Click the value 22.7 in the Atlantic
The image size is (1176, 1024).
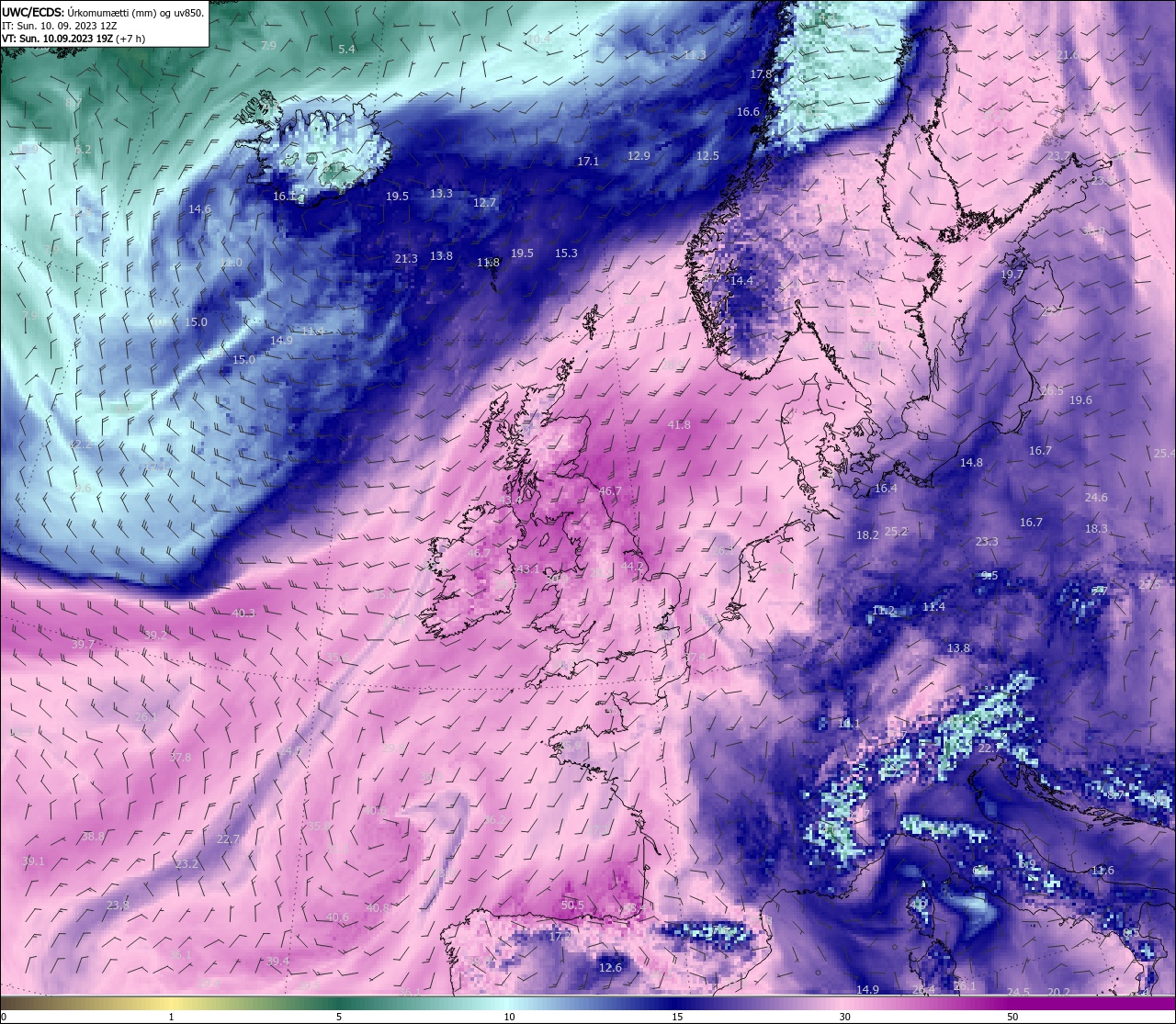pyautogui.click(x=228, y=840)
